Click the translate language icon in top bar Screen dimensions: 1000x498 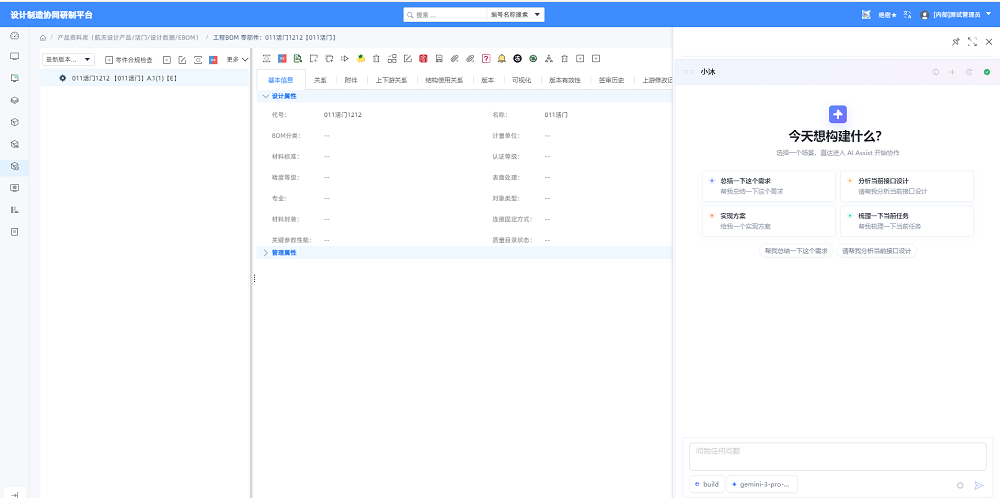[908, 15]
